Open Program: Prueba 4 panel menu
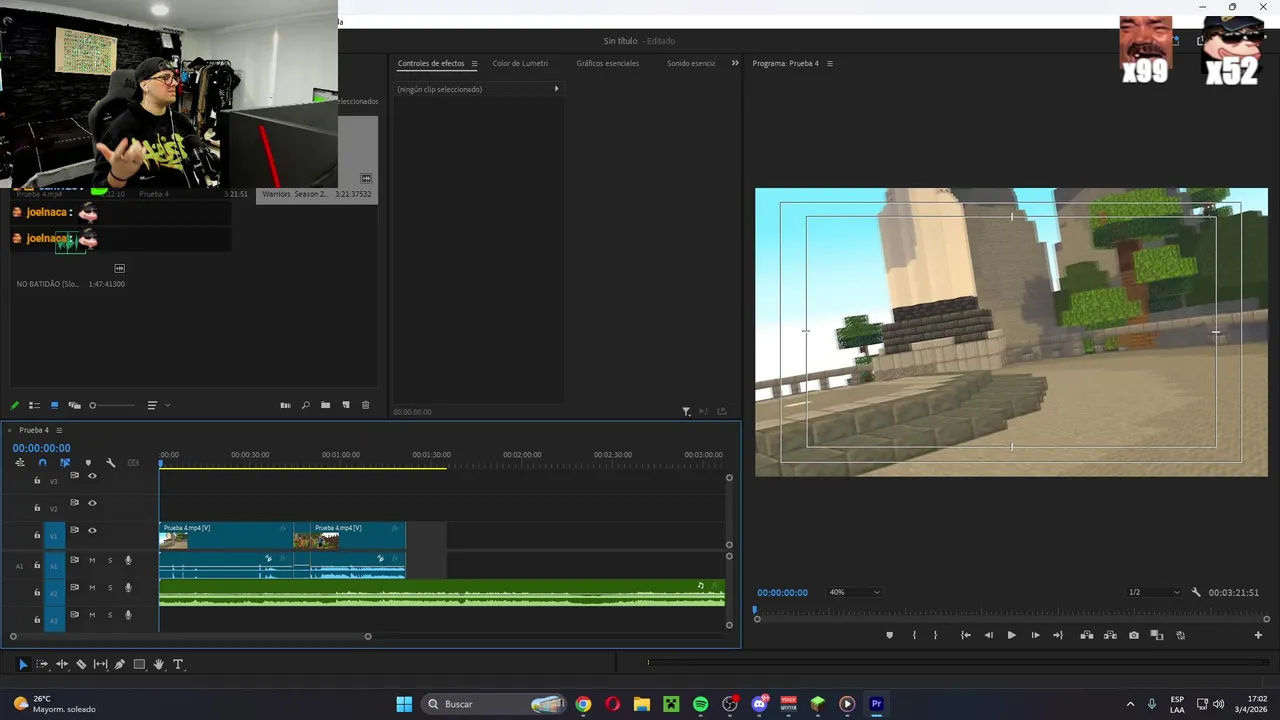 tap(829, 63)
